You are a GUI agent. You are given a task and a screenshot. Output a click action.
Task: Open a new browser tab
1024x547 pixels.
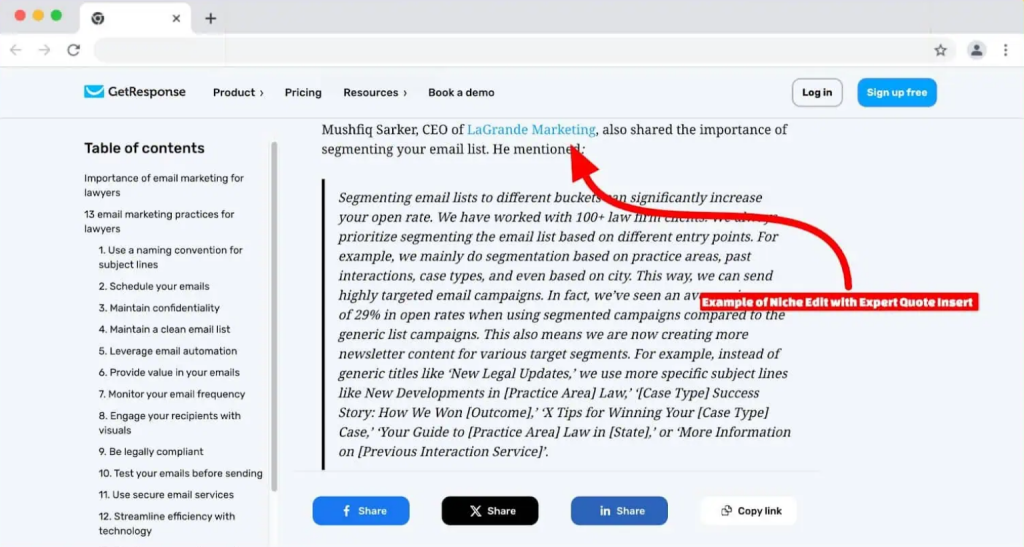(x=210, y=18)
